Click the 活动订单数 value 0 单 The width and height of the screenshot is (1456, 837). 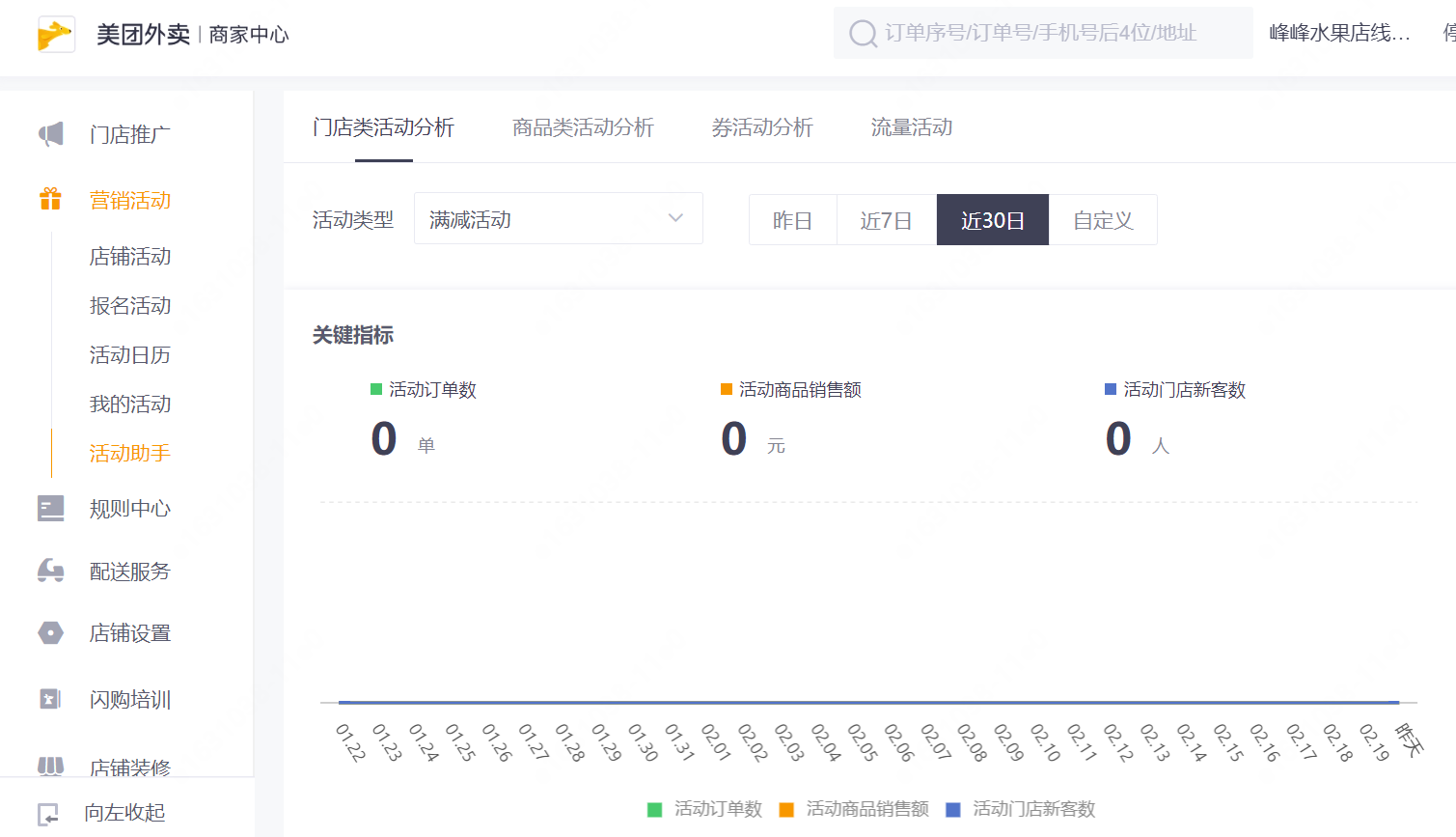(403, 439)
